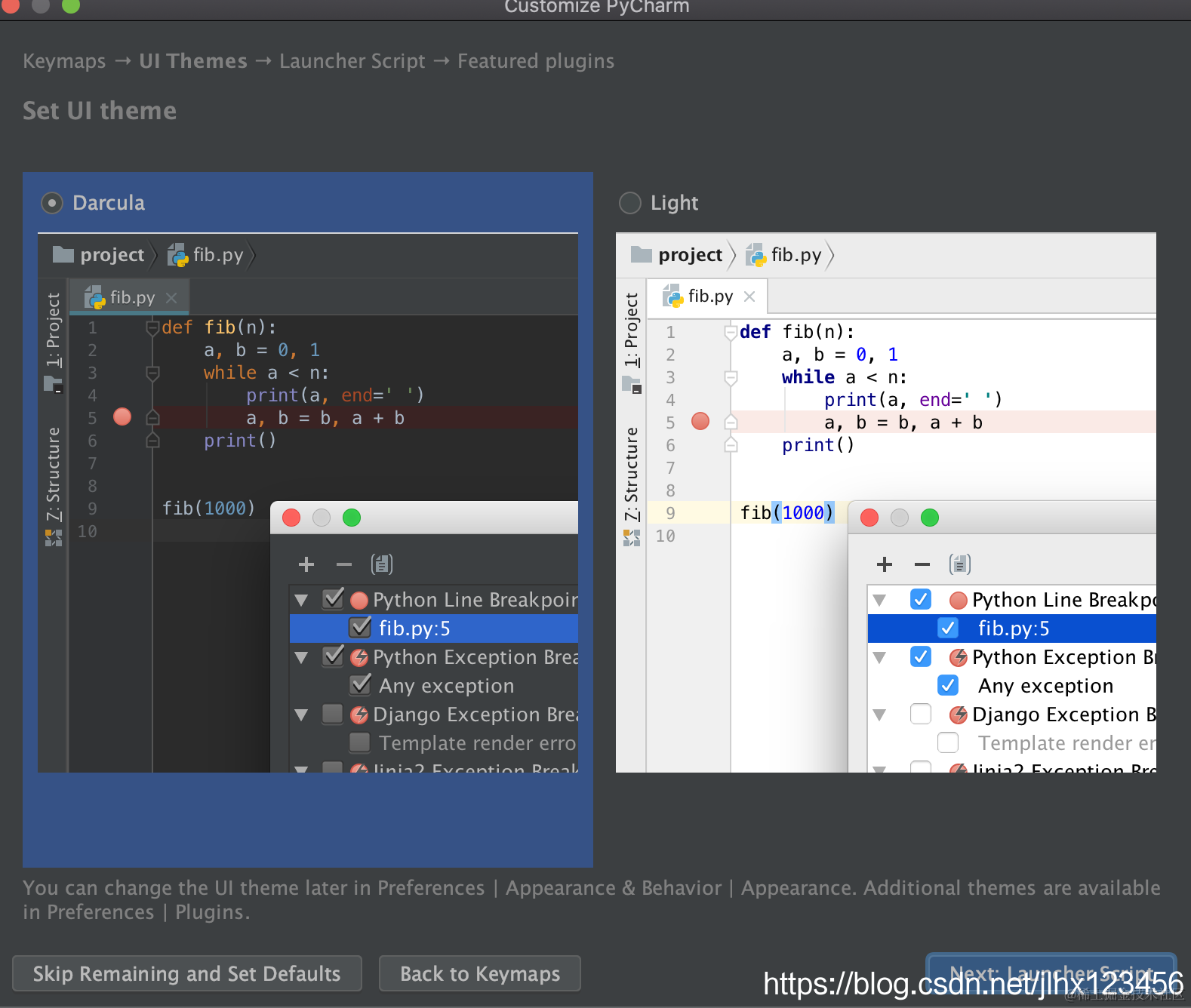The width and height of the screenshot is (1191, 1008).
Task: Click fib.py Python file icon in Darcula breadcrumb
Action: [177, 255]
